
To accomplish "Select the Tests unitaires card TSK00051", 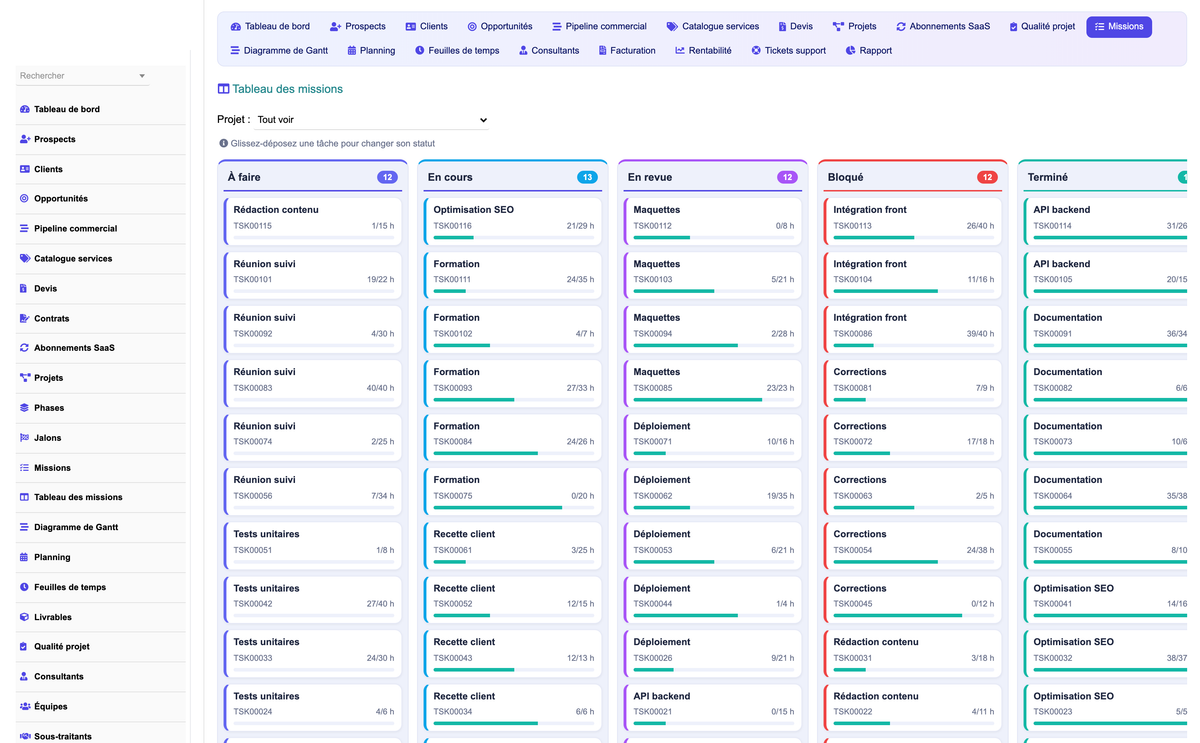I will (x=313, y=544).
